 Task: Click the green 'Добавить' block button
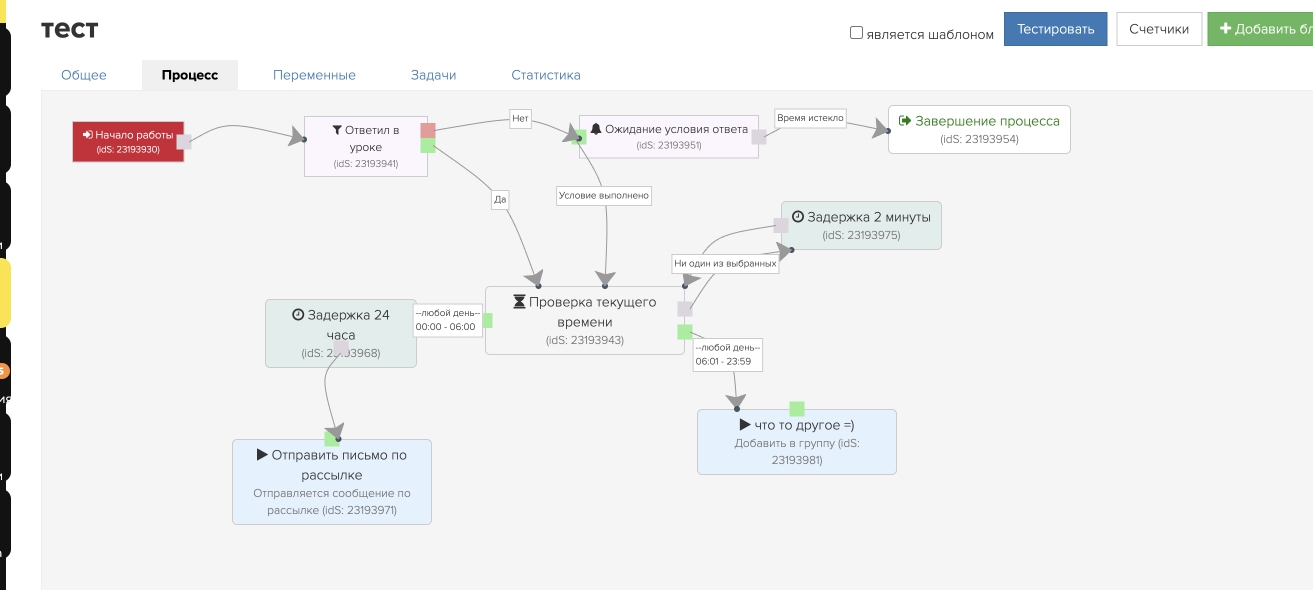1262,29
